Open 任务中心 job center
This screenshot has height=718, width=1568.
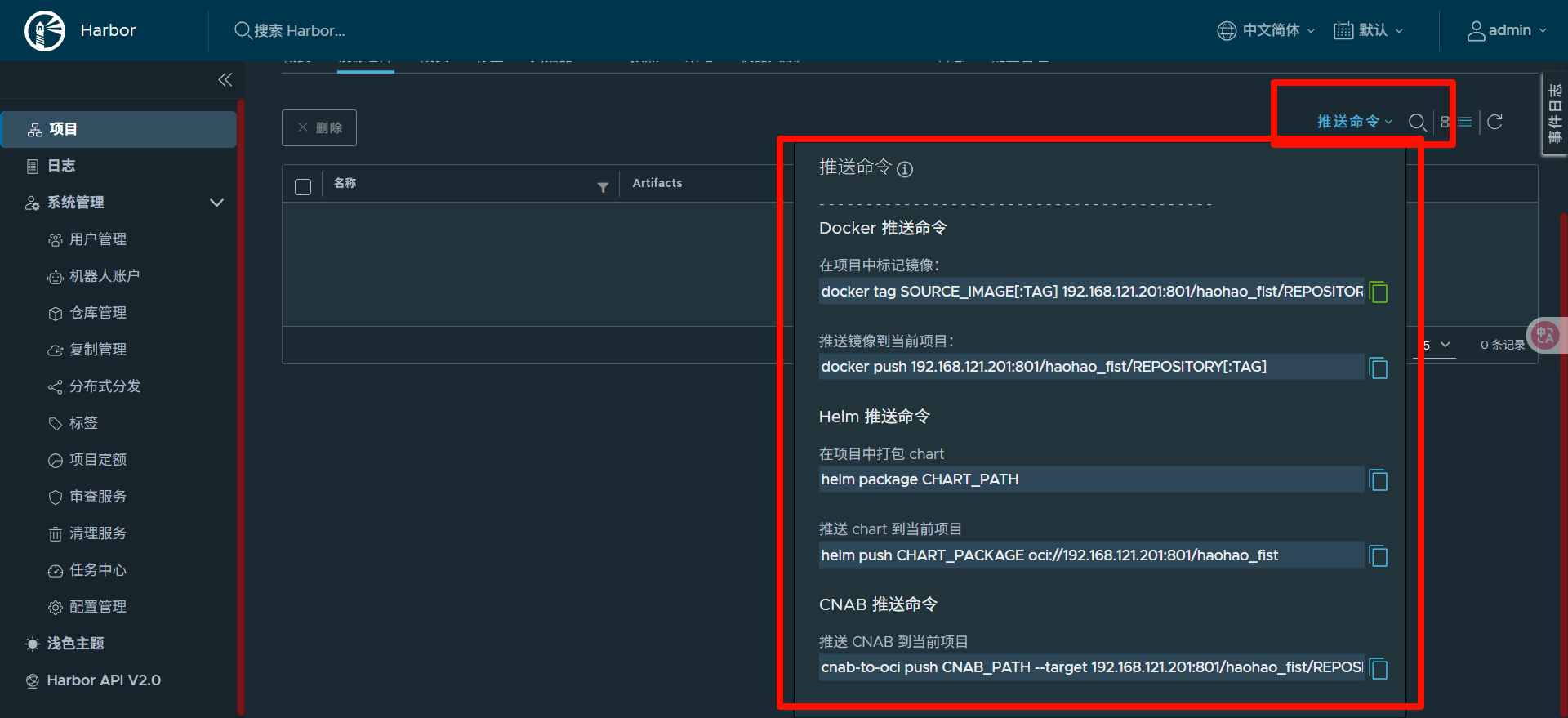[98, 570]
